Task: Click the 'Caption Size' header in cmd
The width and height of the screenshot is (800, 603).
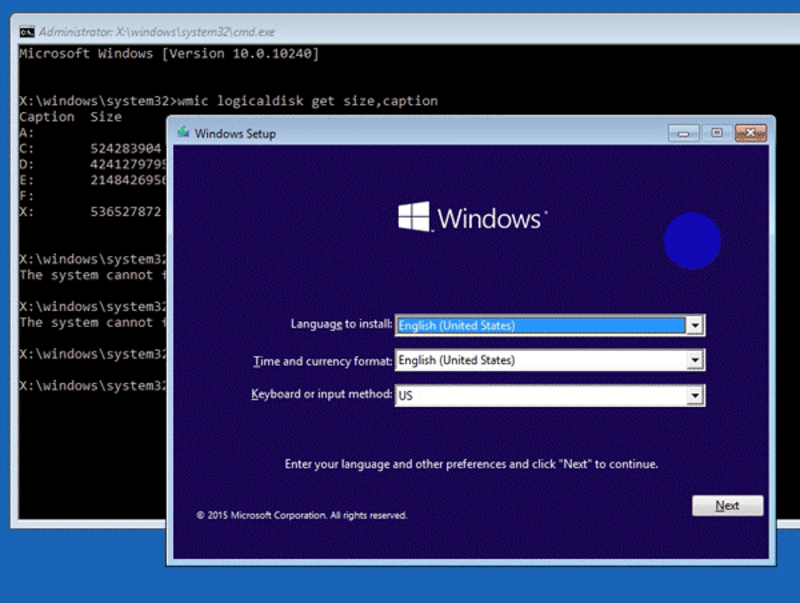Action: (x=70, y=117)
